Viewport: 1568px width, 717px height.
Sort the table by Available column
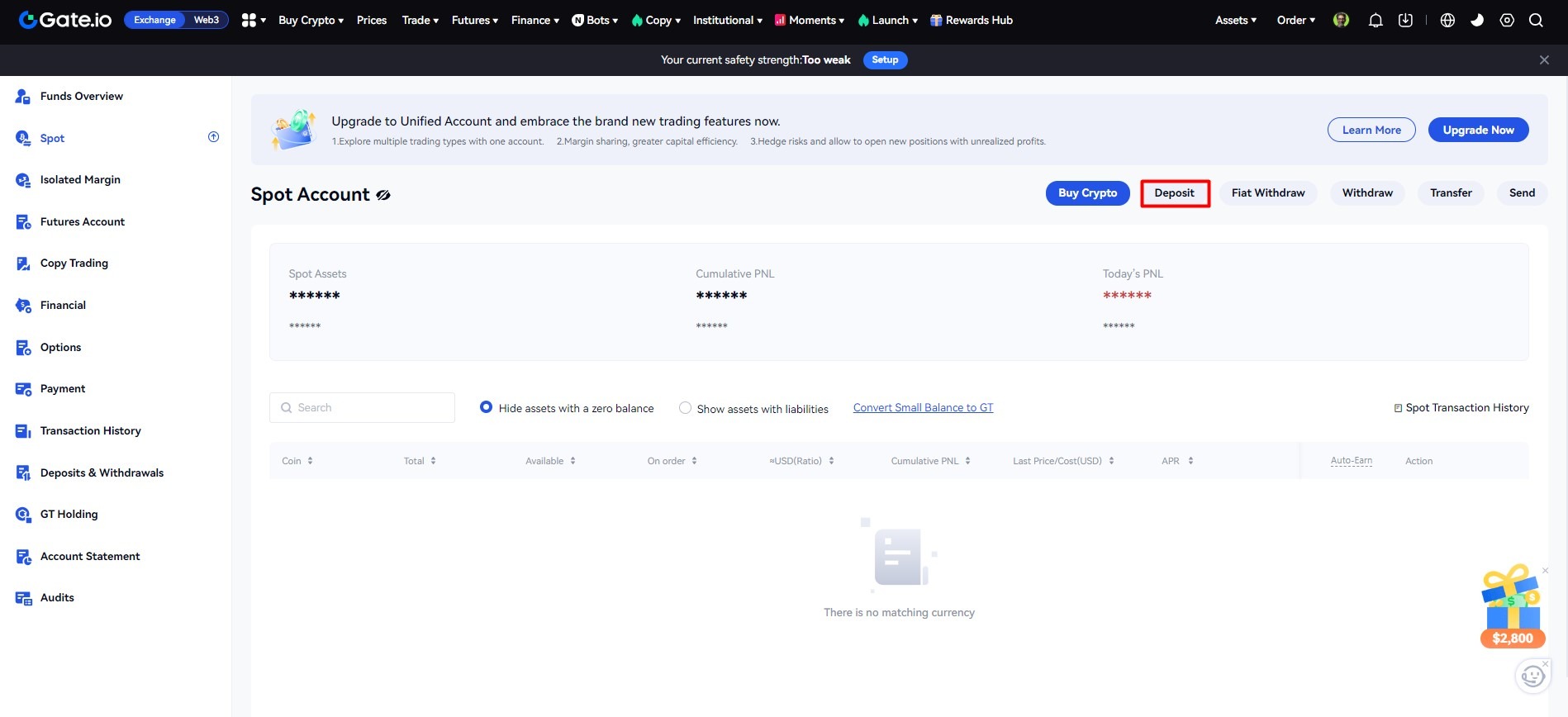(550, 461)
